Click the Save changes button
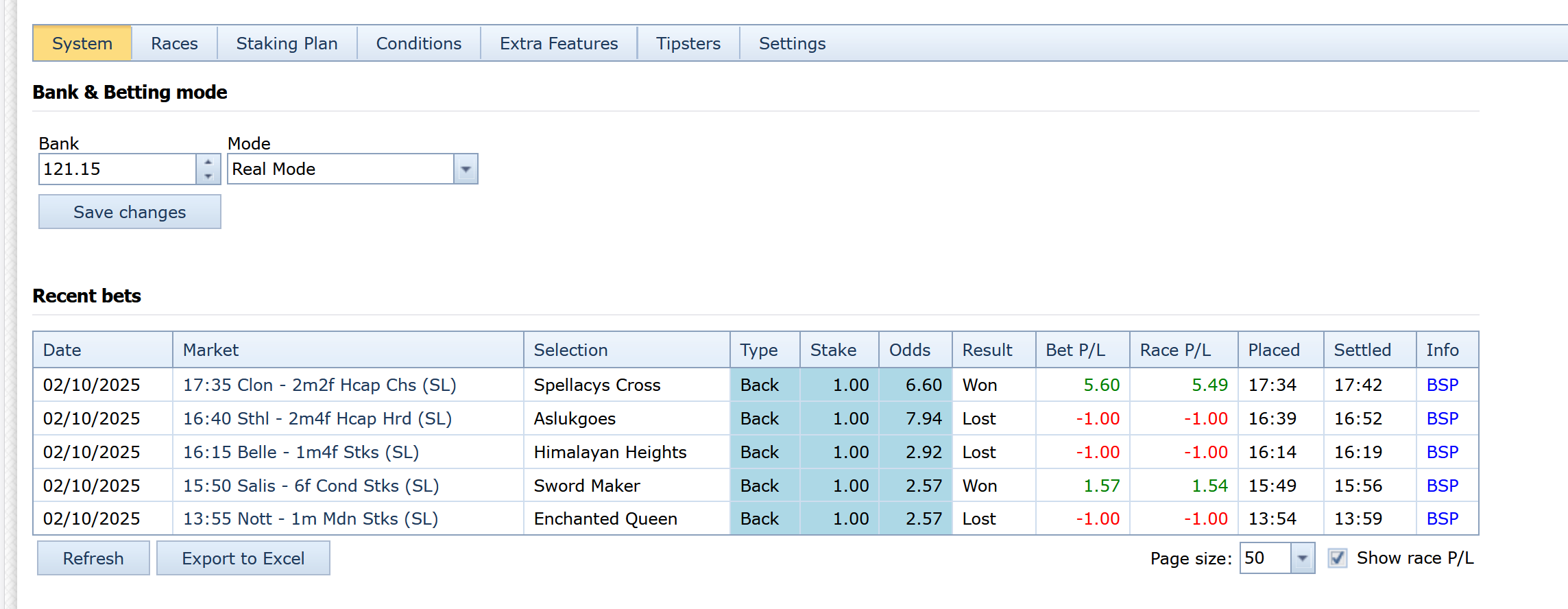 [130, 212]
